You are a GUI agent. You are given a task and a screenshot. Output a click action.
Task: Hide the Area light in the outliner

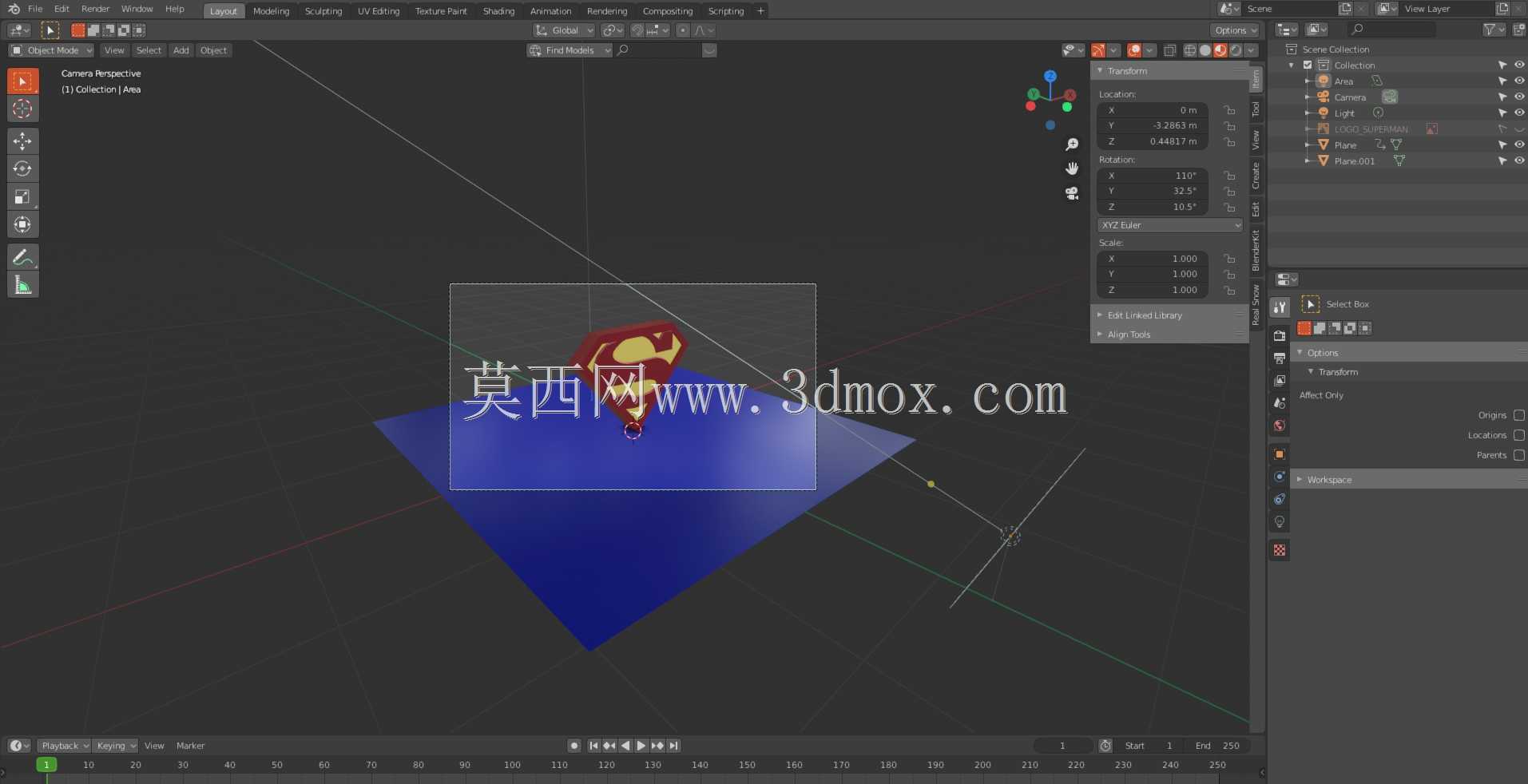tap(1519, 81)
